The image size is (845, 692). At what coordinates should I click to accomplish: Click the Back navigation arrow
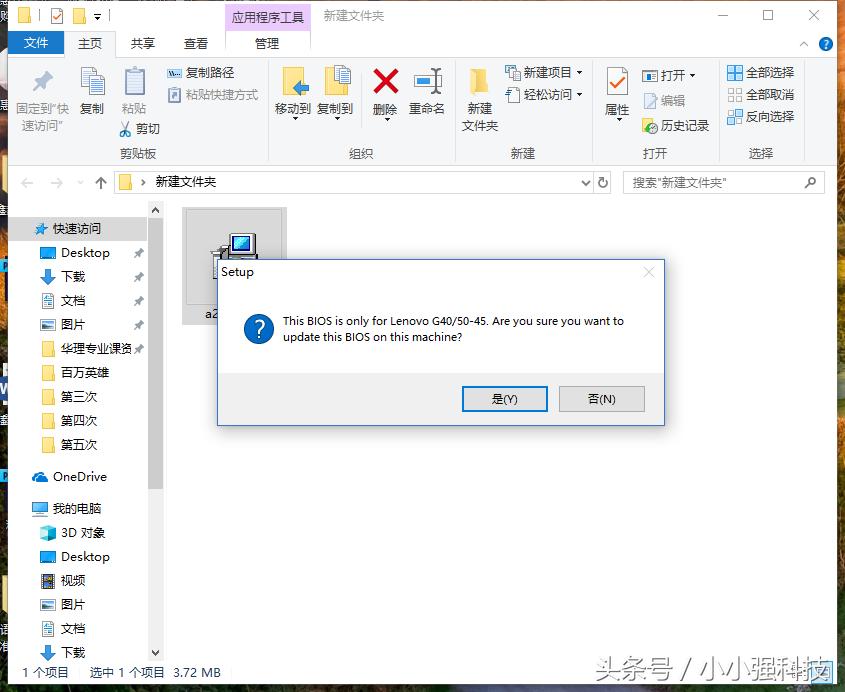pos(27,183)
